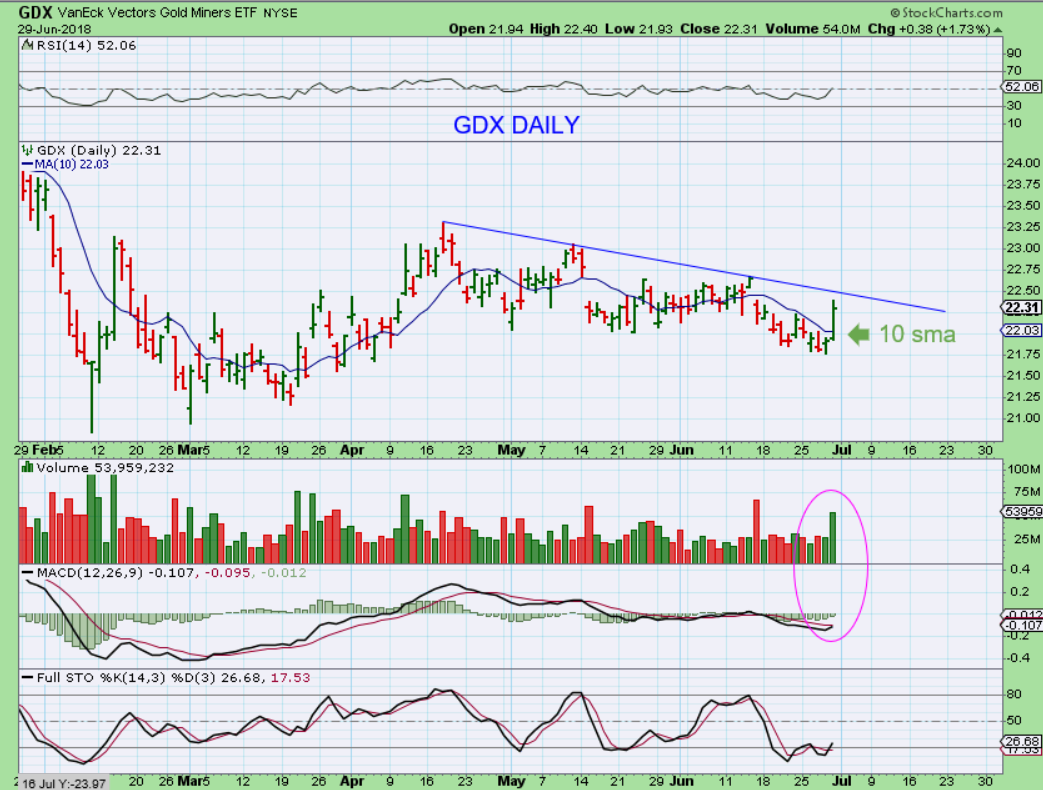Image resolution: width=1043 pixels, height=790 pixels.
Task: Click the Volume 53,959,232 legend
Action: point(105,467)
